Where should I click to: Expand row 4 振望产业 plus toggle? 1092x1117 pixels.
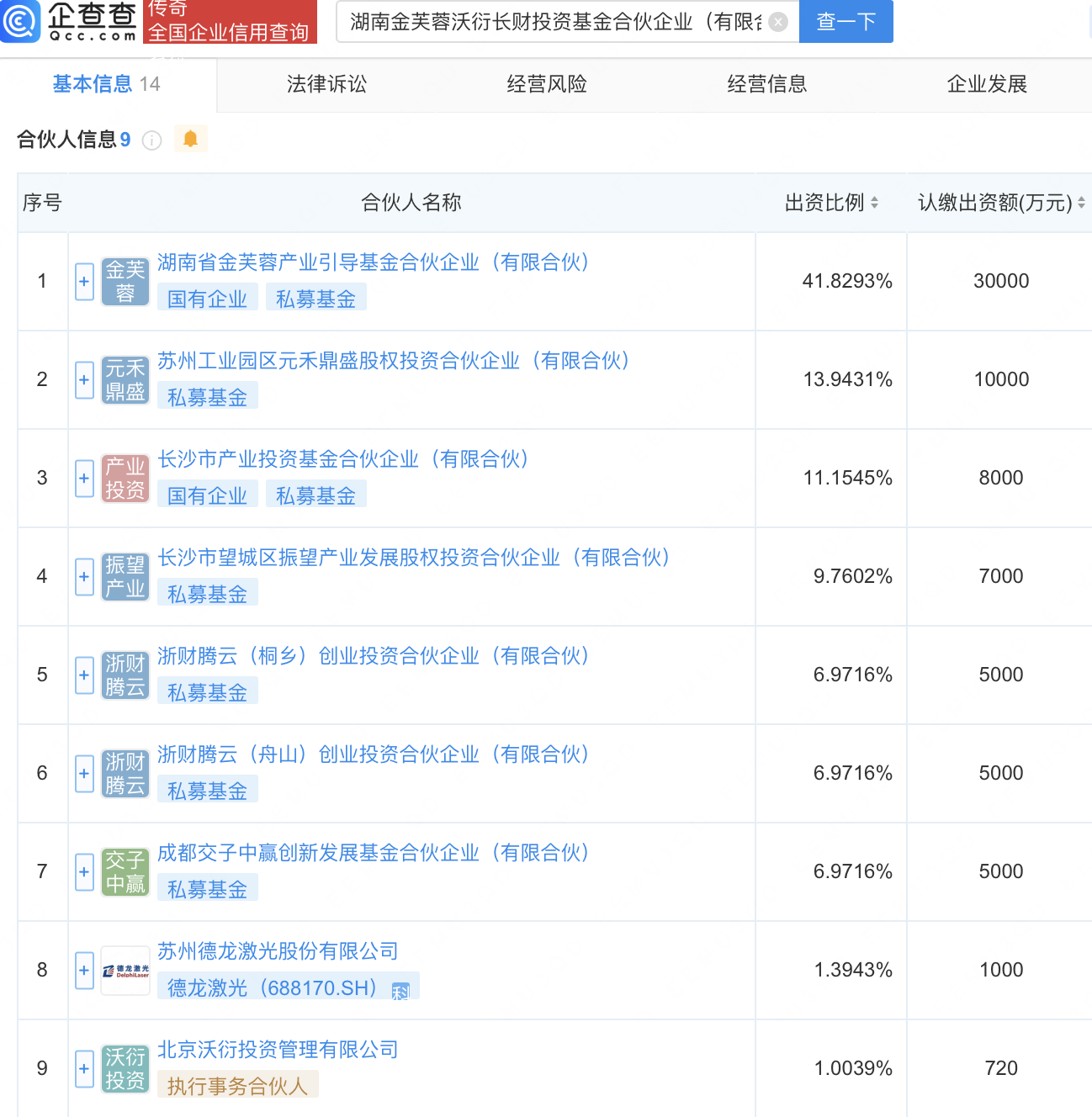(x=84, y=577)
